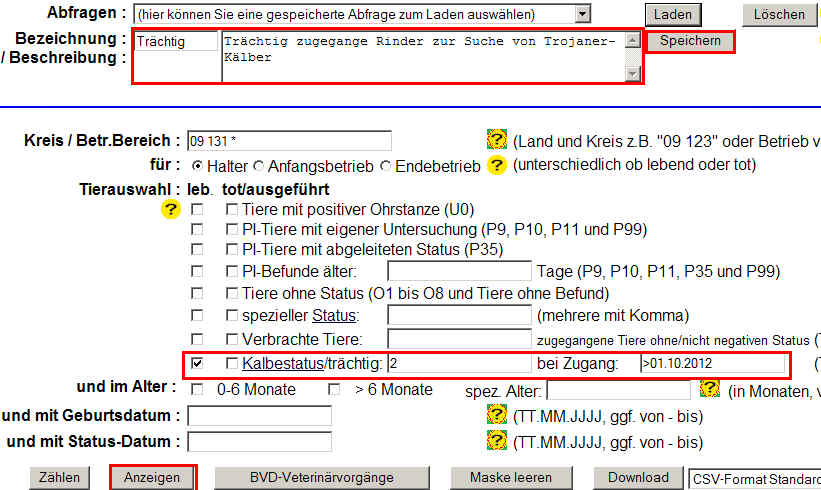The width and height of the screenshot is (821, 490).
Task: Click help icon beside Kreis / Betr.Bereich field
Action: tap(496, 140)
